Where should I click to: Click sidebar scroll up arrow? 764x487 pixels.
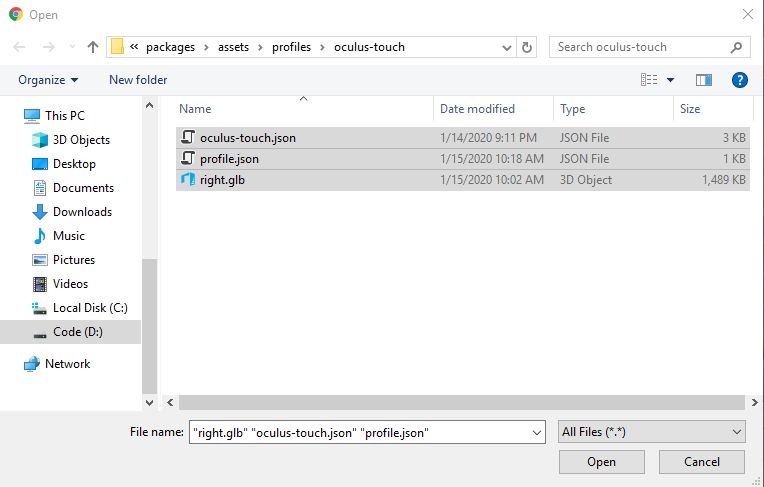click(150, 105)
